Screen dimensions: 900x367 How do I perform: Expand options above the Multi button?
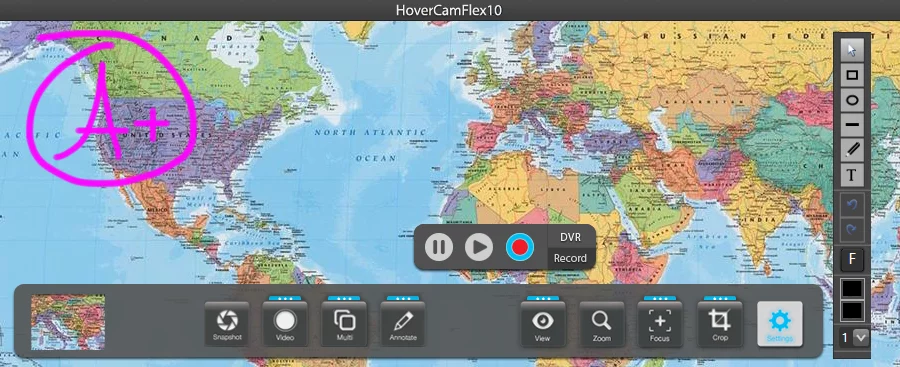click(x=344, y=299)
